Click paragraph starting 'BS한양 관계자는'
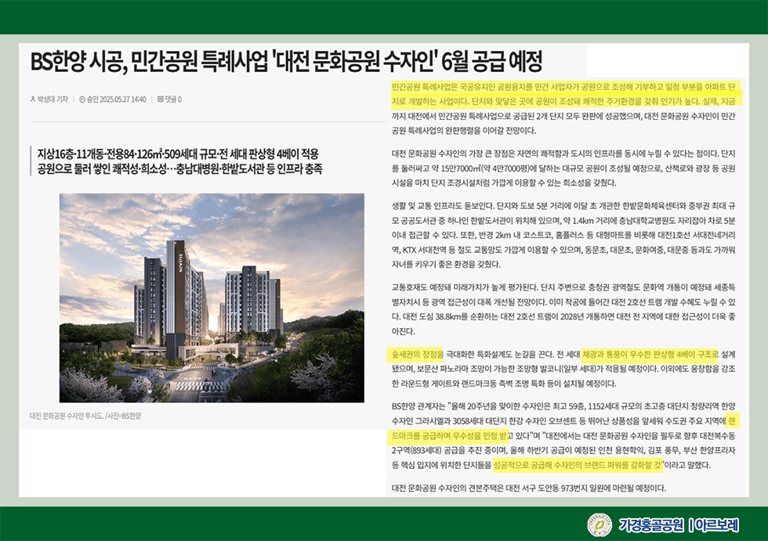This screenshot has width=768, height=541. 563,436
